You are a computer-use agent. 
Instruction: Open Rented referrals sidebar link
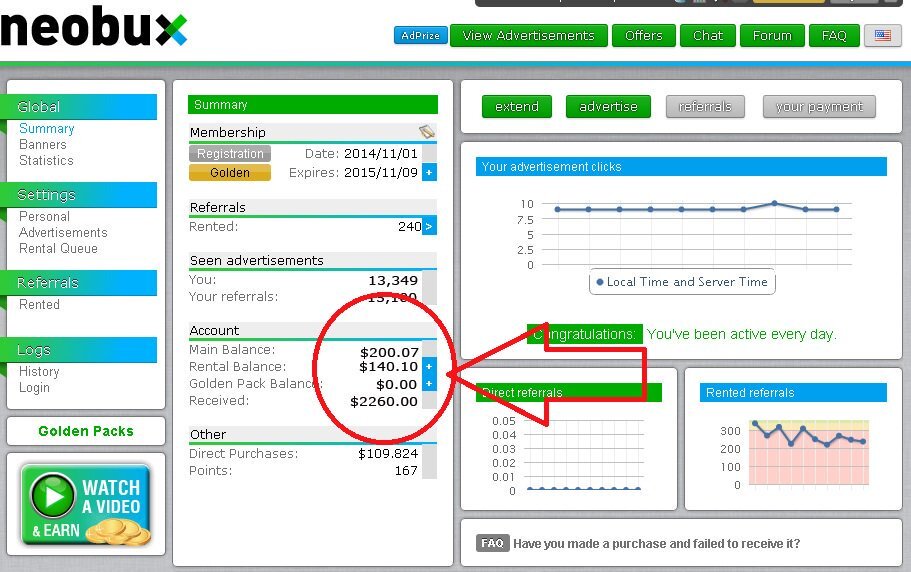pyautogui.click(x=39, y=304)
